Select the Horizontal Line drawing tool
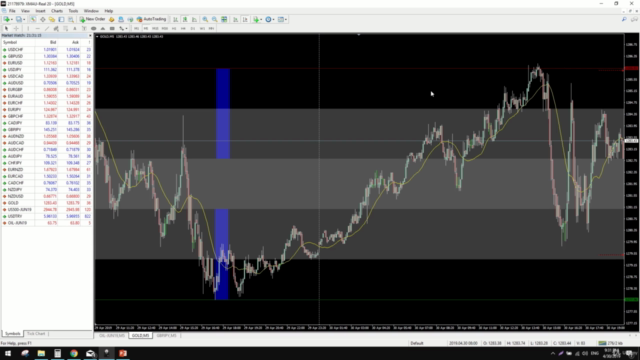Image resolution: width=640 pixels, height=360 pixels. pos(38,29)
